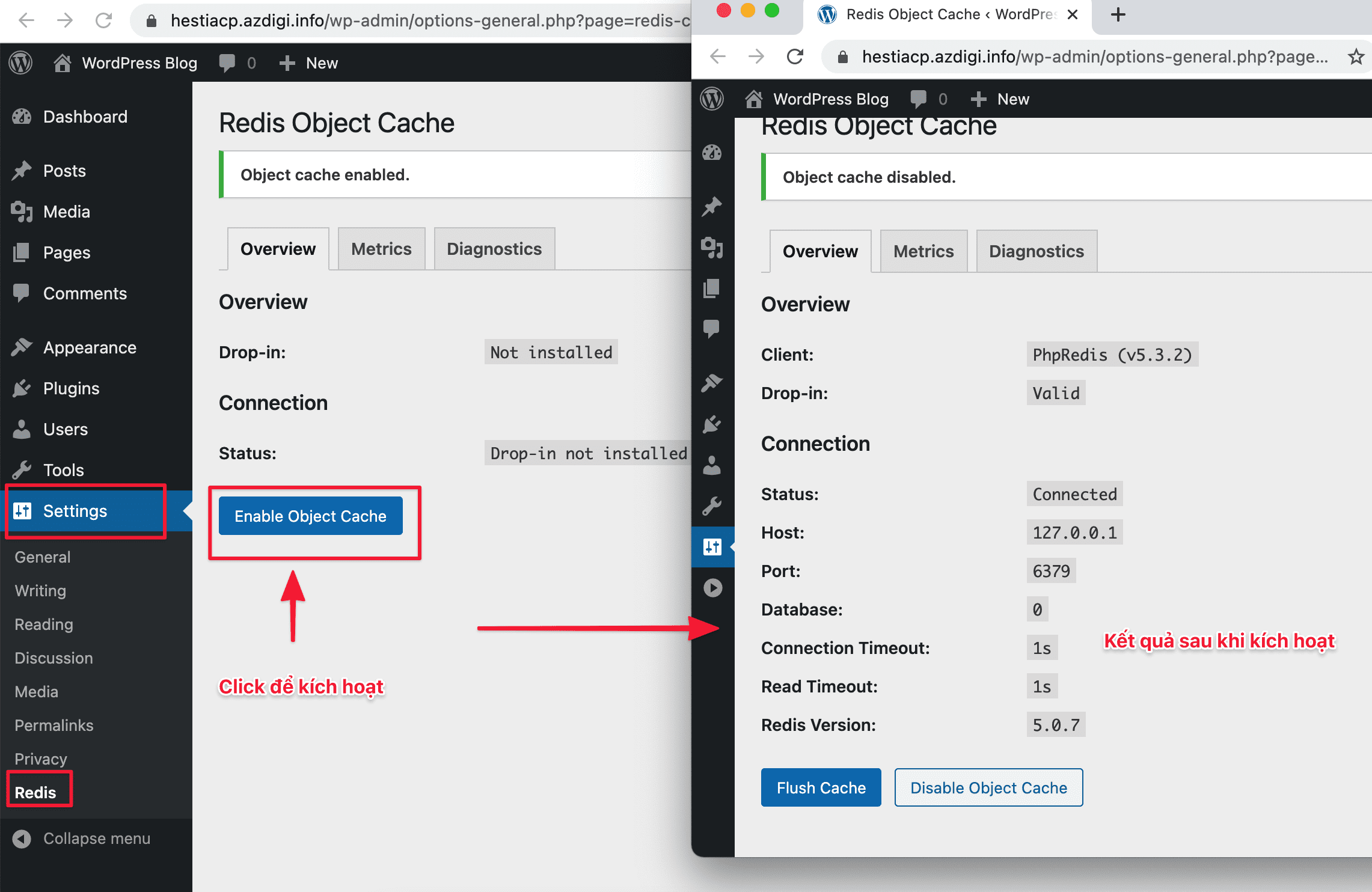Click the collapsed sidebar Tools wrench icon
1372x892 pixels.
[712, 506]
